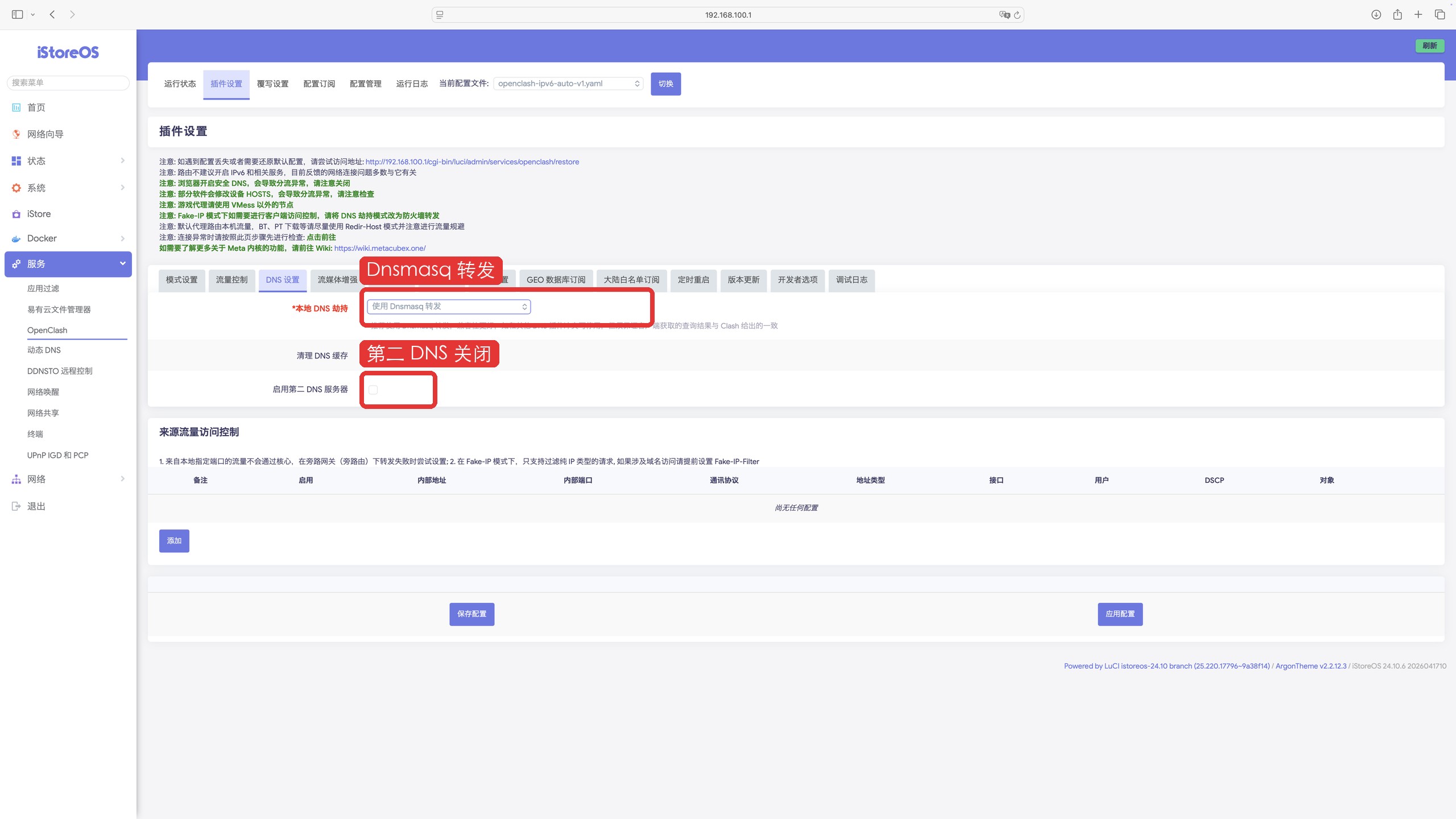Click the 退出 logout icon
Viewport: 1456px width, 819px height.
(x=16, y=506)
